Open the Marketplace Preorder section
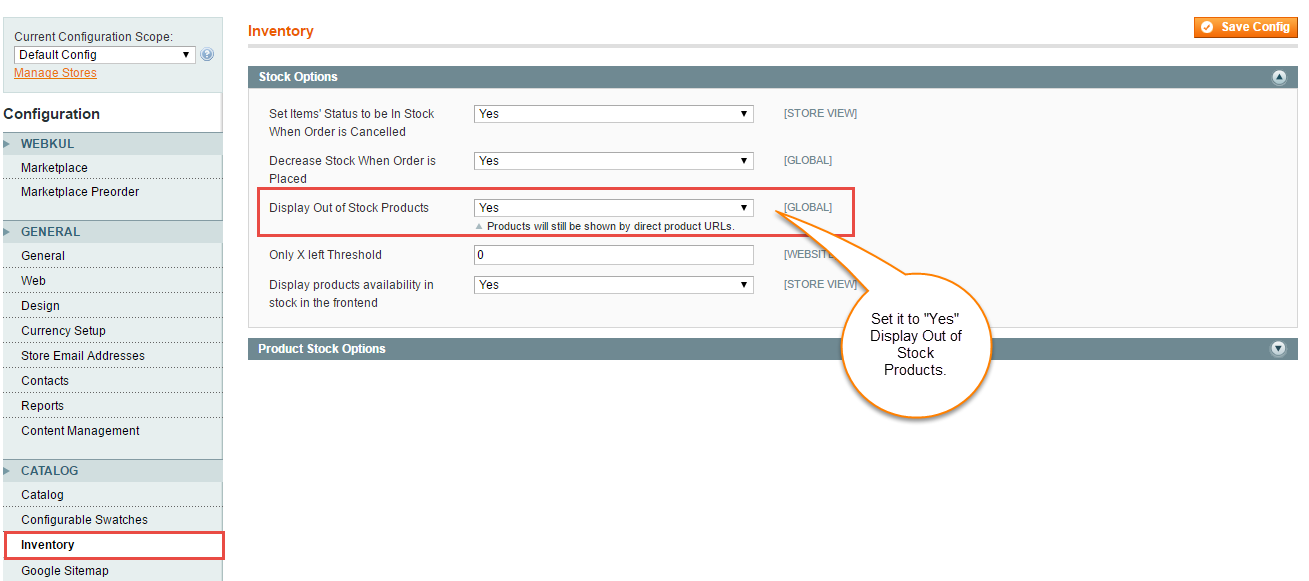The height and width of the screenshot is (581, 1309). pos(76,191)
